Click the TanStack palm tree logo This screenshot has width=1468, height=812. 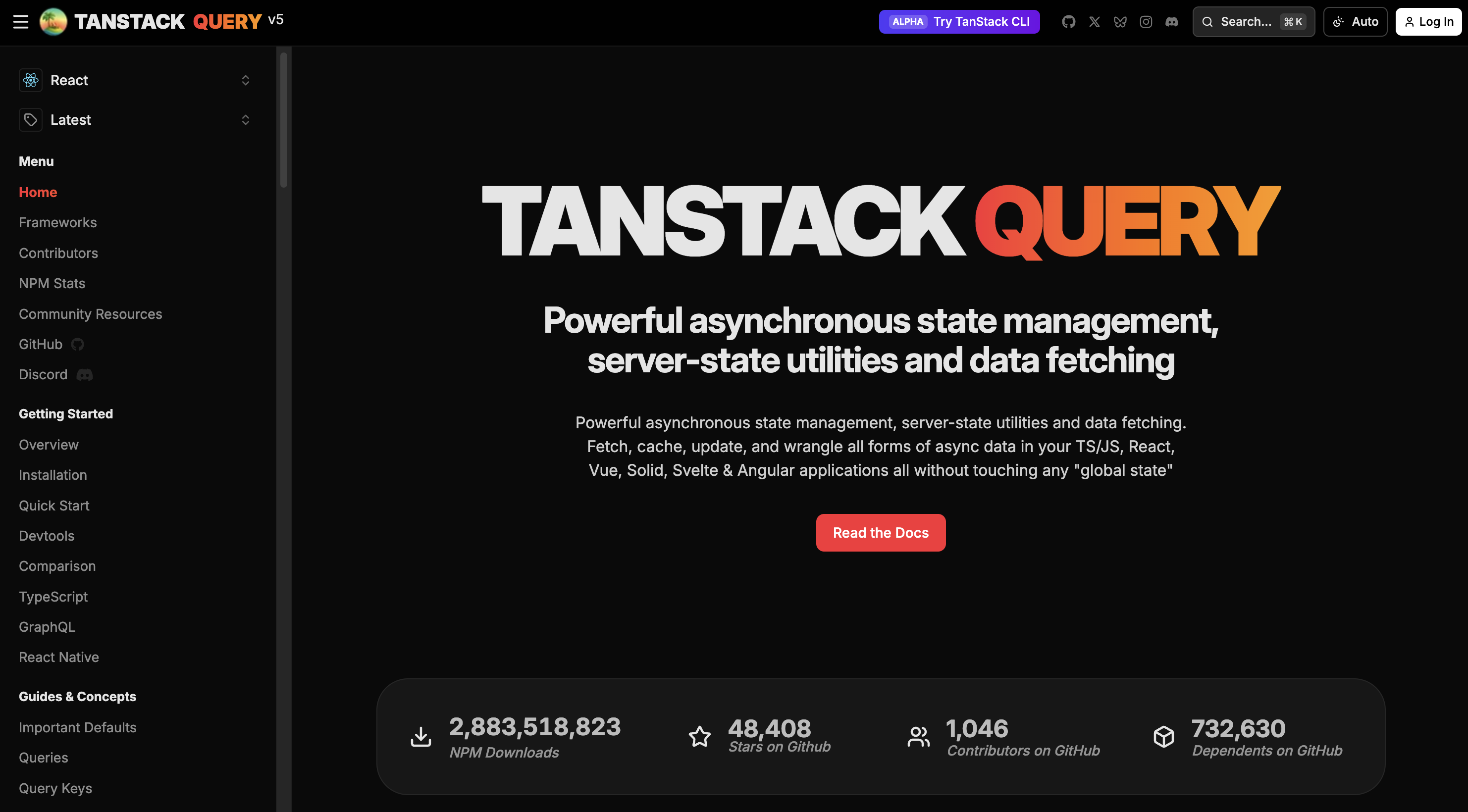point(53,21)
